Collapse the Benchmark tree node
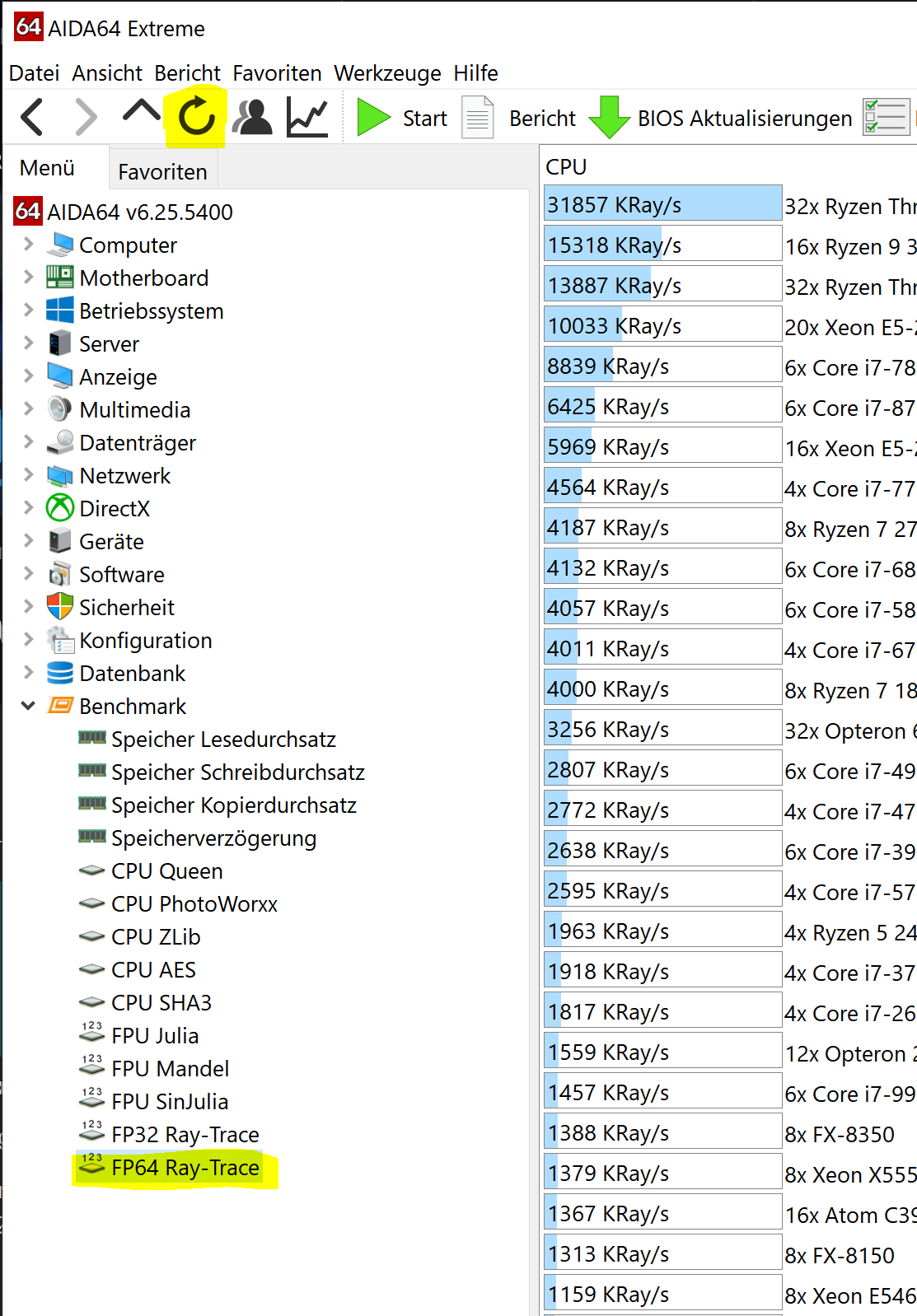This screenshot has width=917, height=1316. [29, 706]
